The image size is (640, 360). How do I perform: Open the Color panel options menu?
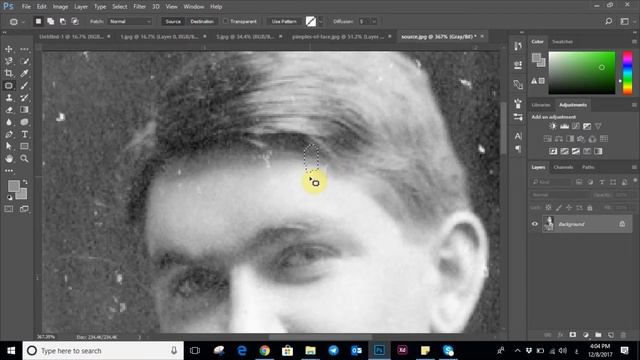(x=634, y=42)
